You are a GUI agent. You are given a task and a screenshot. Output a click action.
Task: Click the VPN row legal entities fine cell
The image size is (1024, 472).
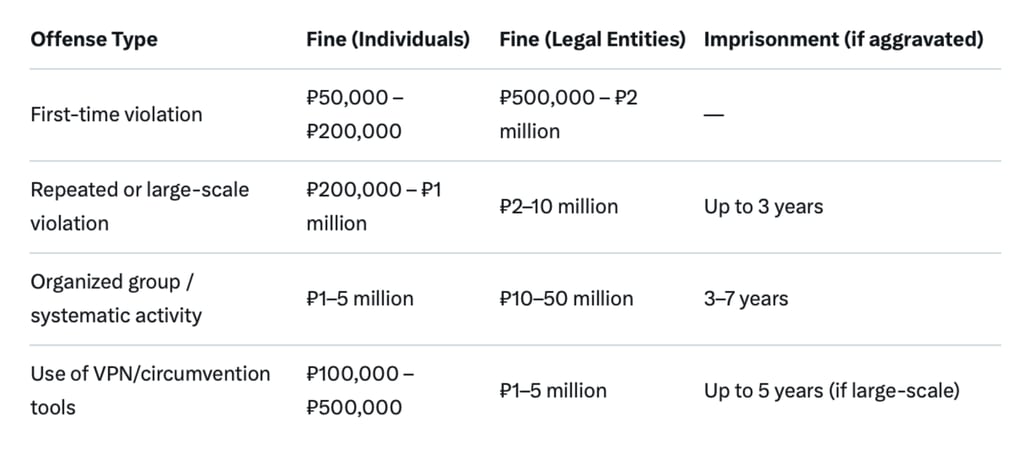click(x=553, y=390)
